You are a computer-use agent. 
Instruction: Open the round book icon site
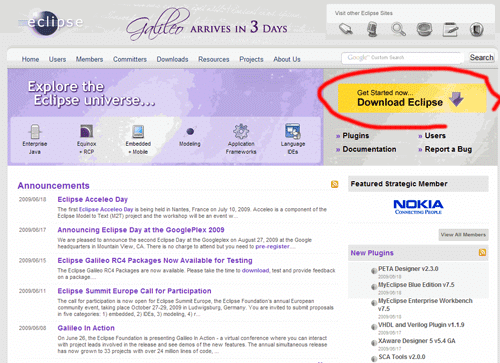477,29
